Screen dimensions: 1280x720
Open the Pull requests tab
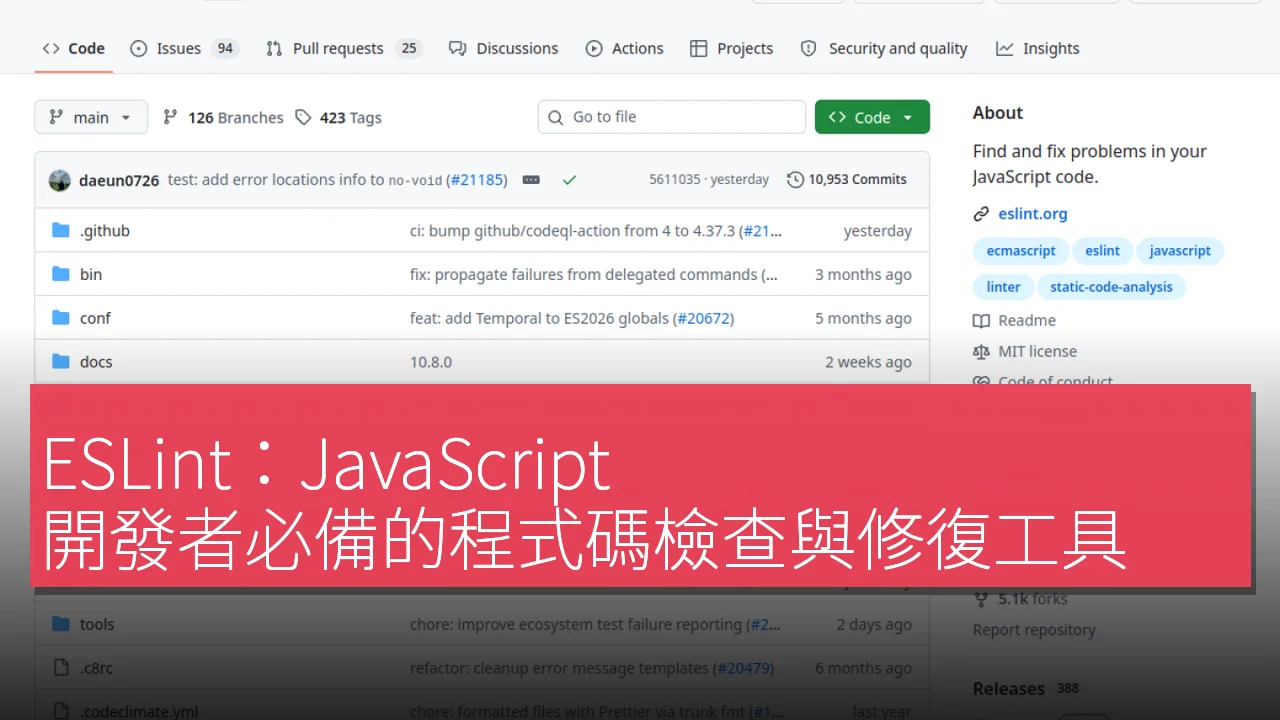[x=344, y=48]
